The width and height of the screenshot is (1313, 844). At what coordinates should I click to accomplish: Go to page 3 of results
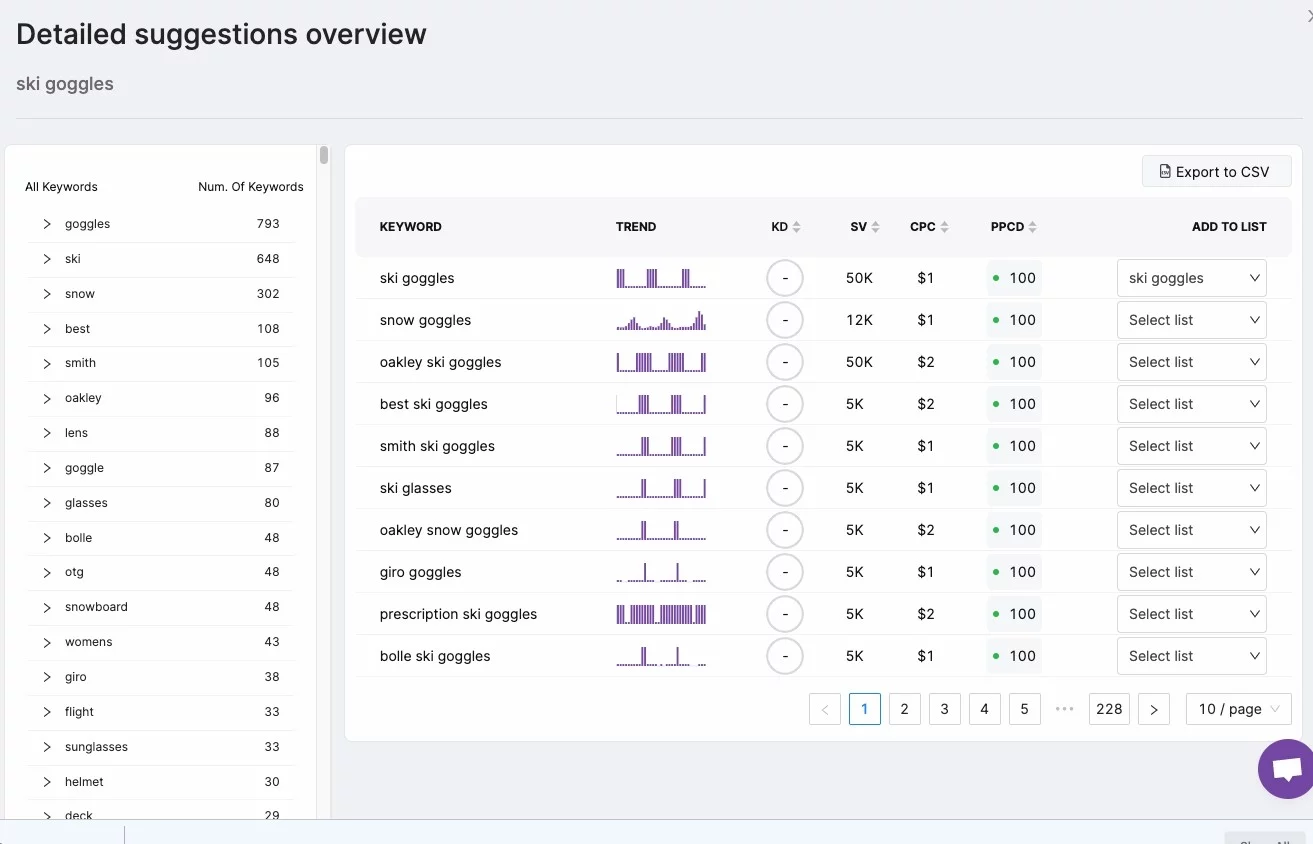point(944,709)
